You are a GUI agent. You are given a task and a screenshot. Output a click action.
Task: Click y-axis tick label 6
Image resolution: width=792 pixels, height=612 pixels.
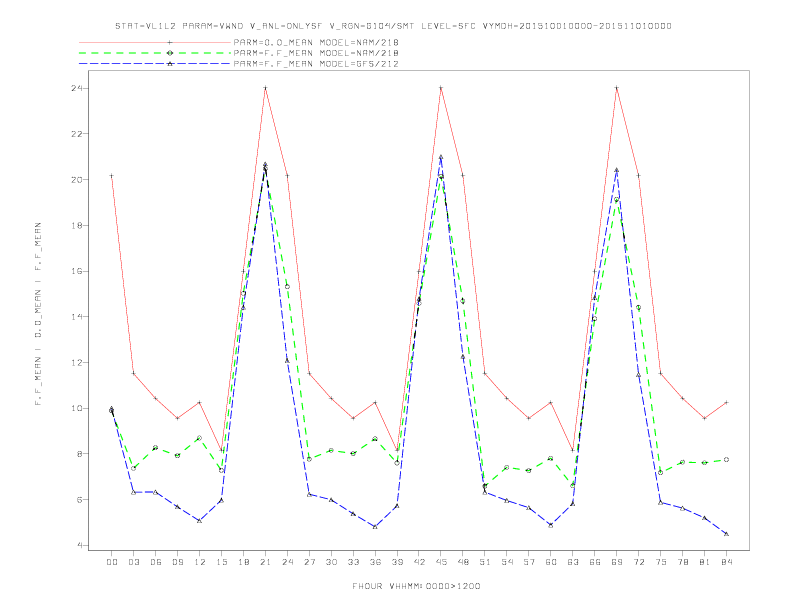click(80, 499)
